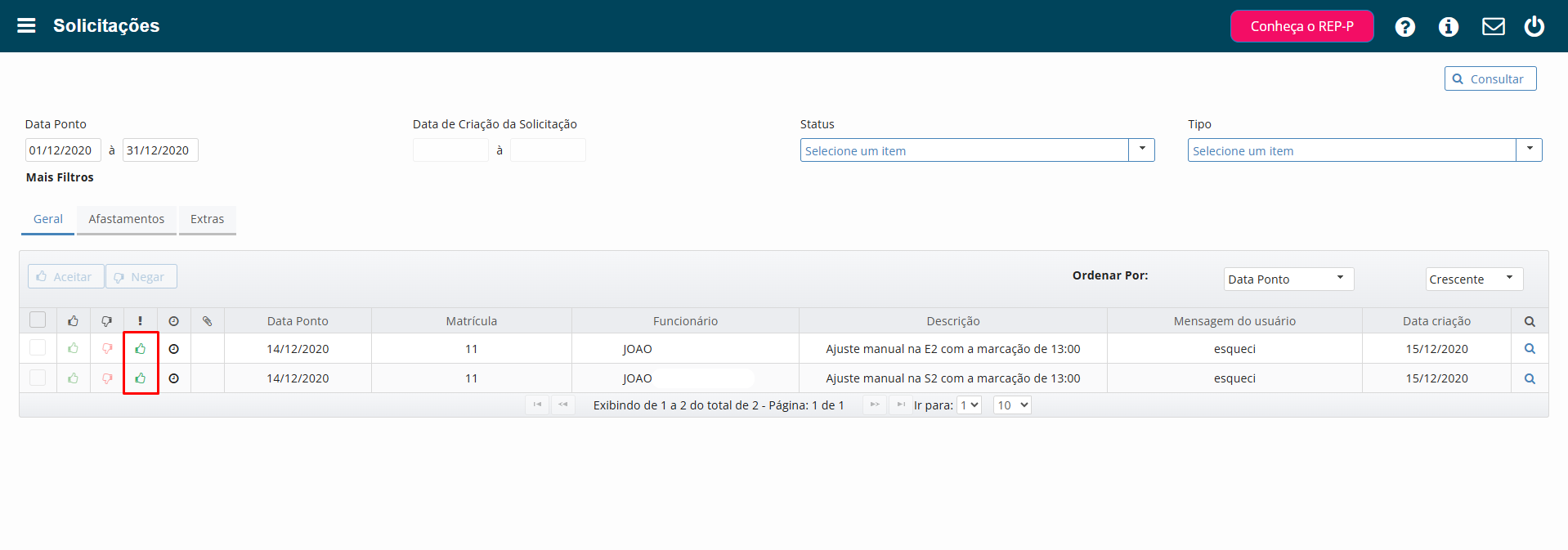This screenshot has height=550, width=1568.
Task: Sort by the Funcionário column header
Action: click(x=685, y=321)
